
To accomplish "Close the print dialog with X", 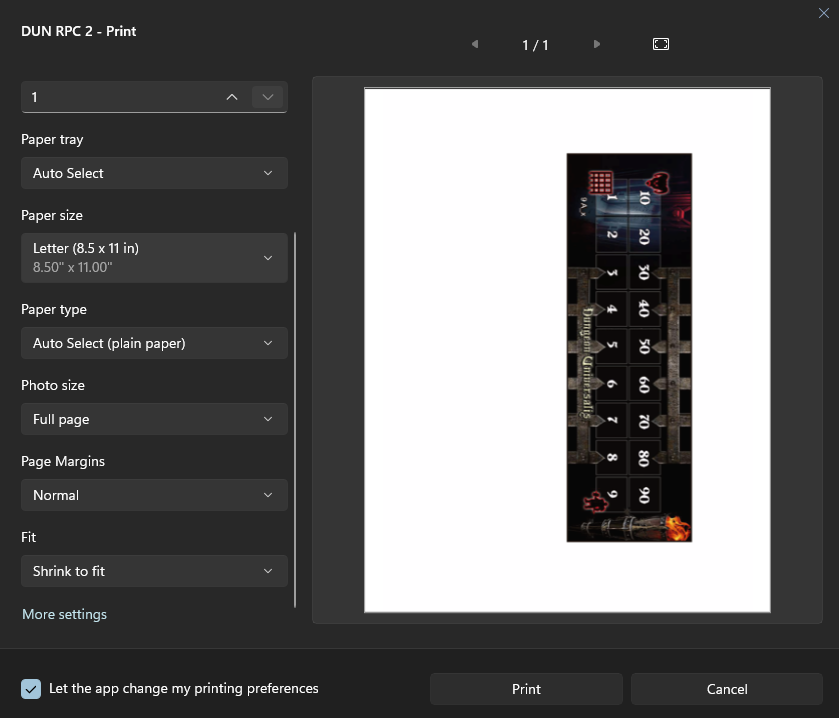I will [823, 13].
